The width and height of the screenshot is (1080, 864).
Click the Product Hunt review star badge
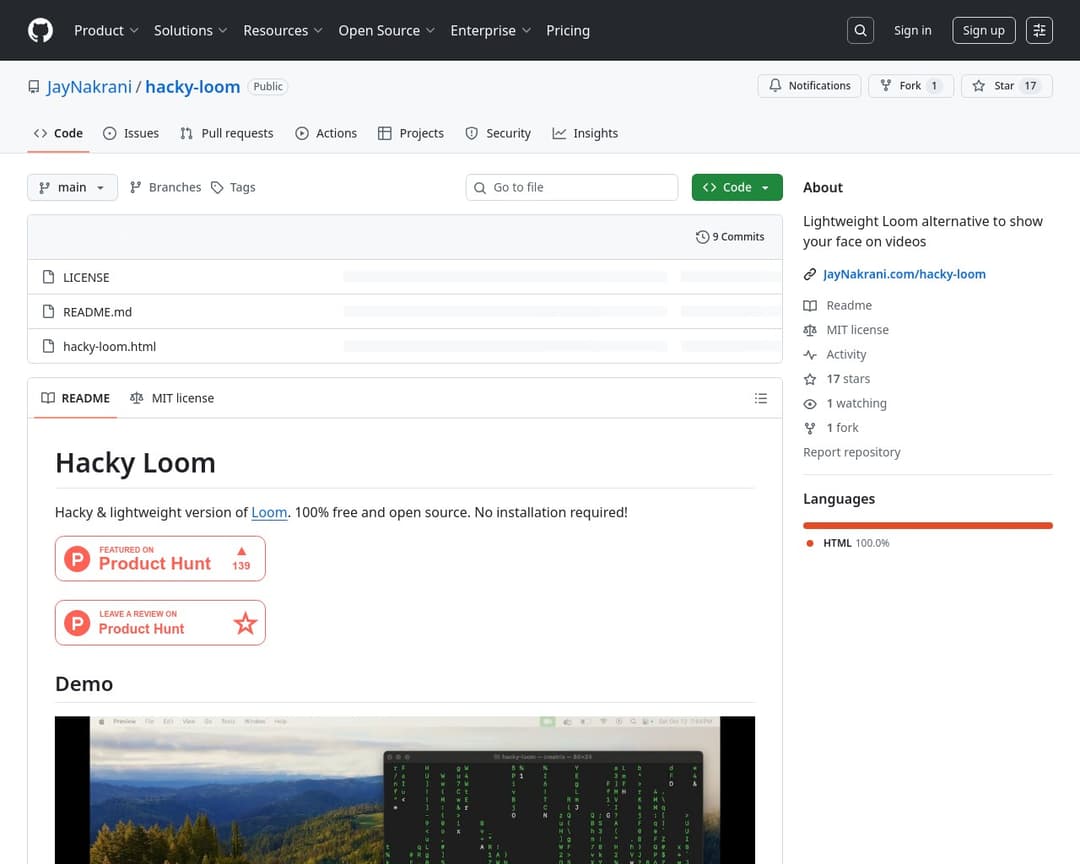coord(160,623)
